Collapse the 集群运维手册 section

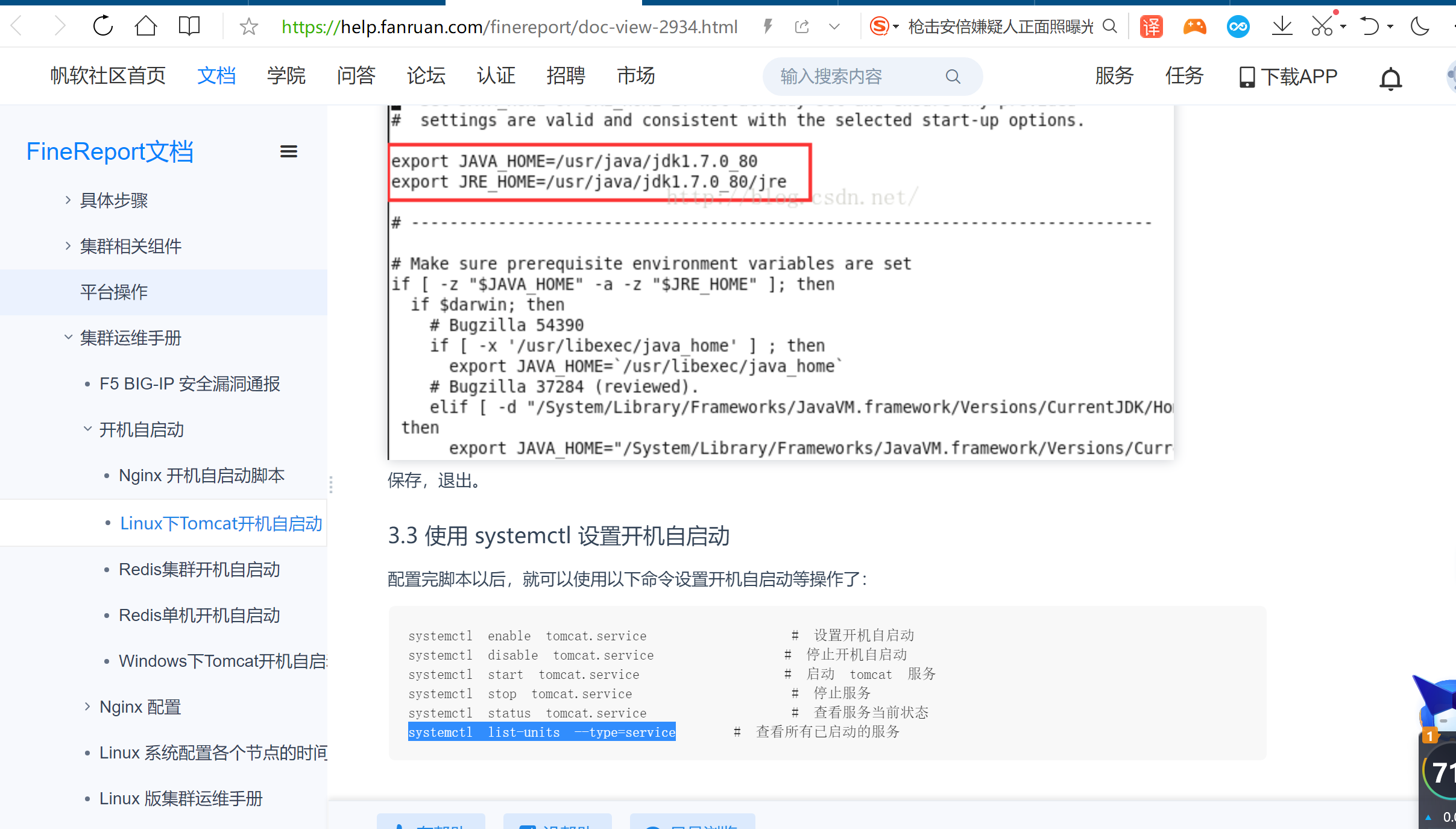pyautogui.click(x=68, y=338)
